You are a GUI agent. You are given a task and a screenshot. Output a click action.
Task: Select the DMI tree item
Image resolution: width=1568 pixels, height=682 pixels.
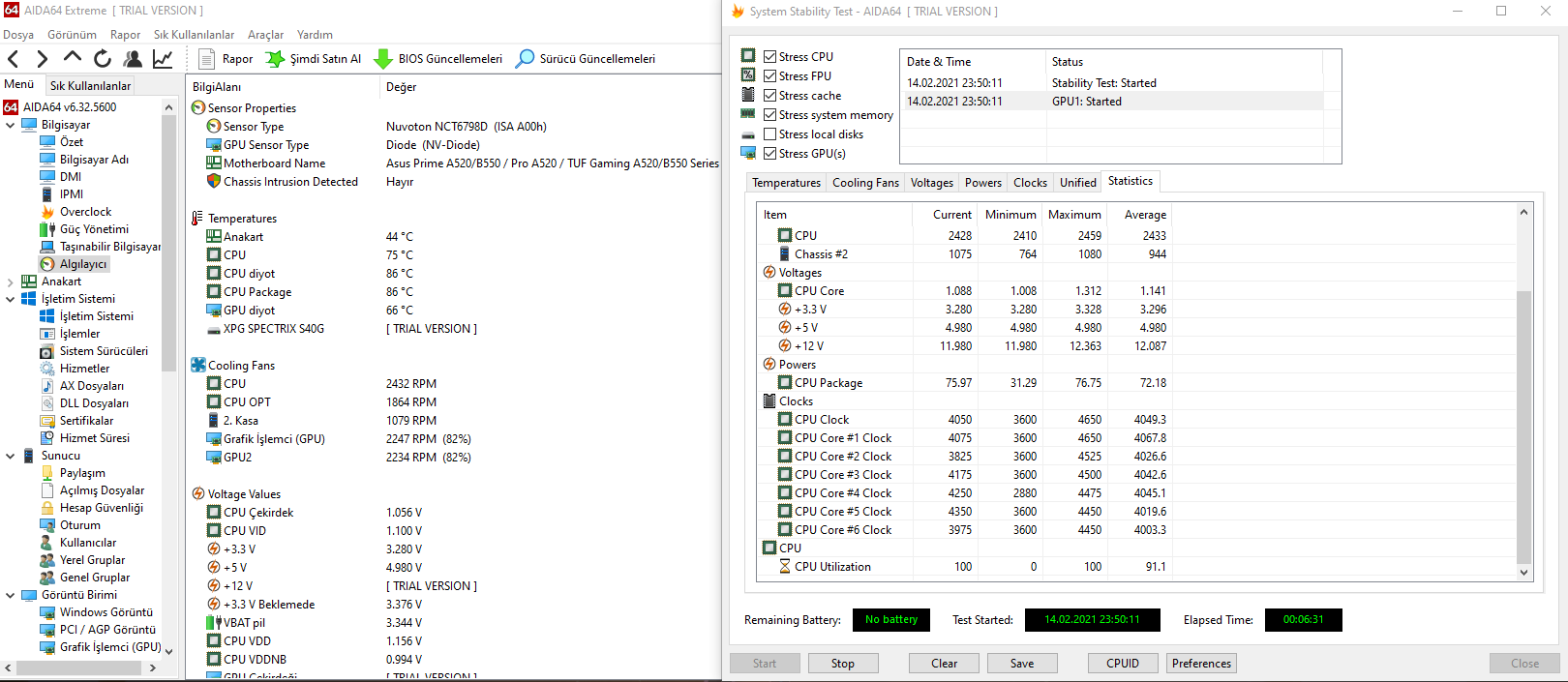coord(71,177)
